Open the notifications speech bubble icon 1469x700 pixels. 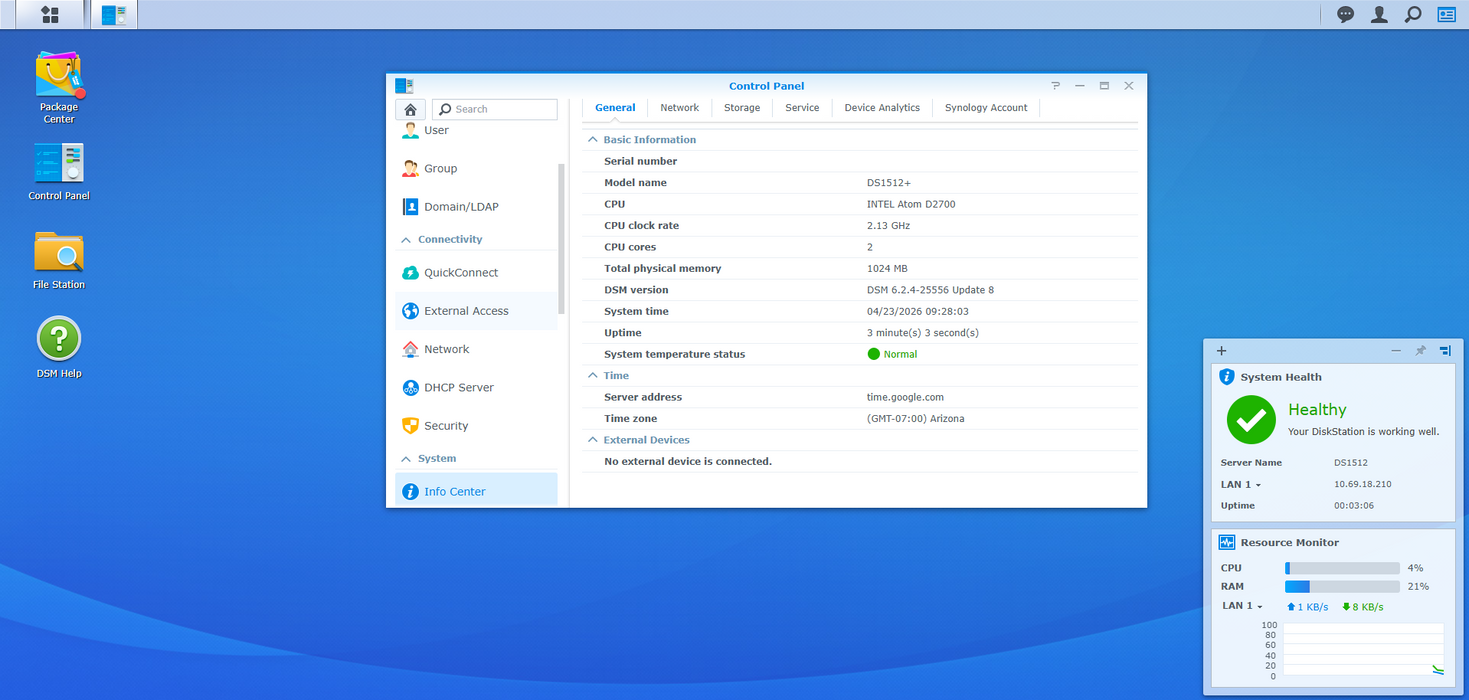point(1346,14)
